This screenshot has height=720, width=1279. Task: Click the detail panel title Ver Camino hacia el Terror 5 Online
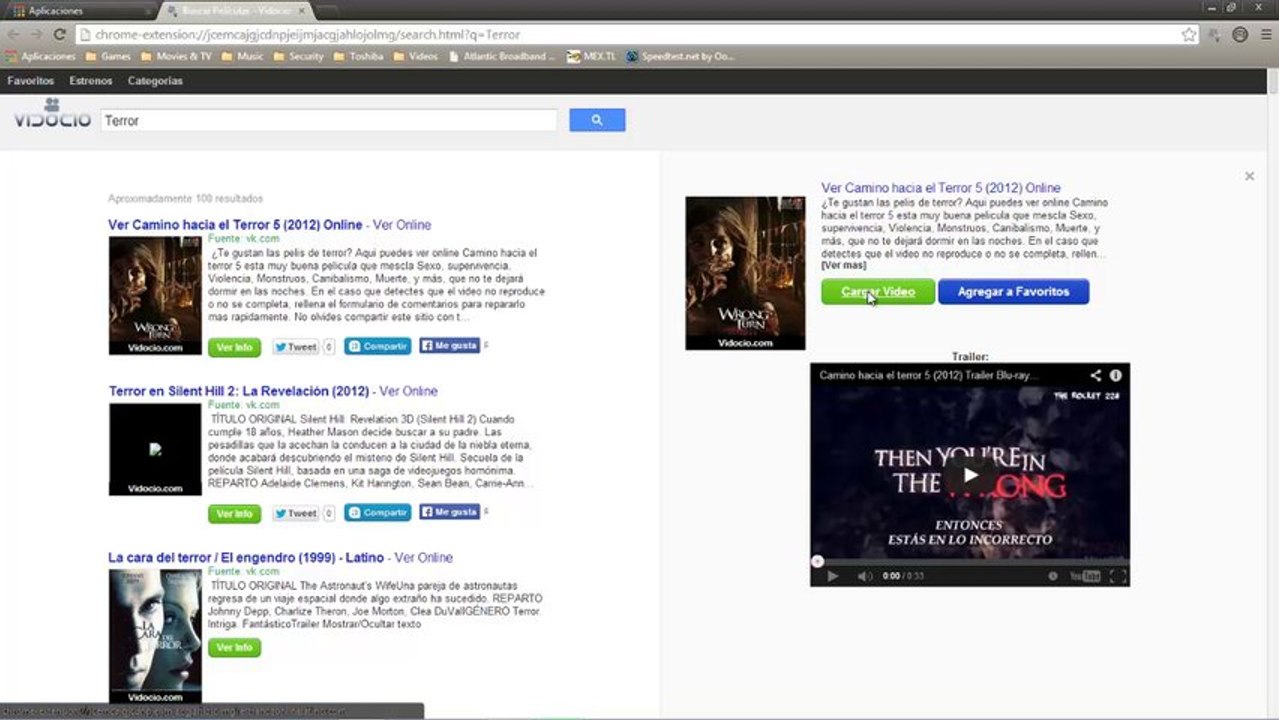pos(941,188)
